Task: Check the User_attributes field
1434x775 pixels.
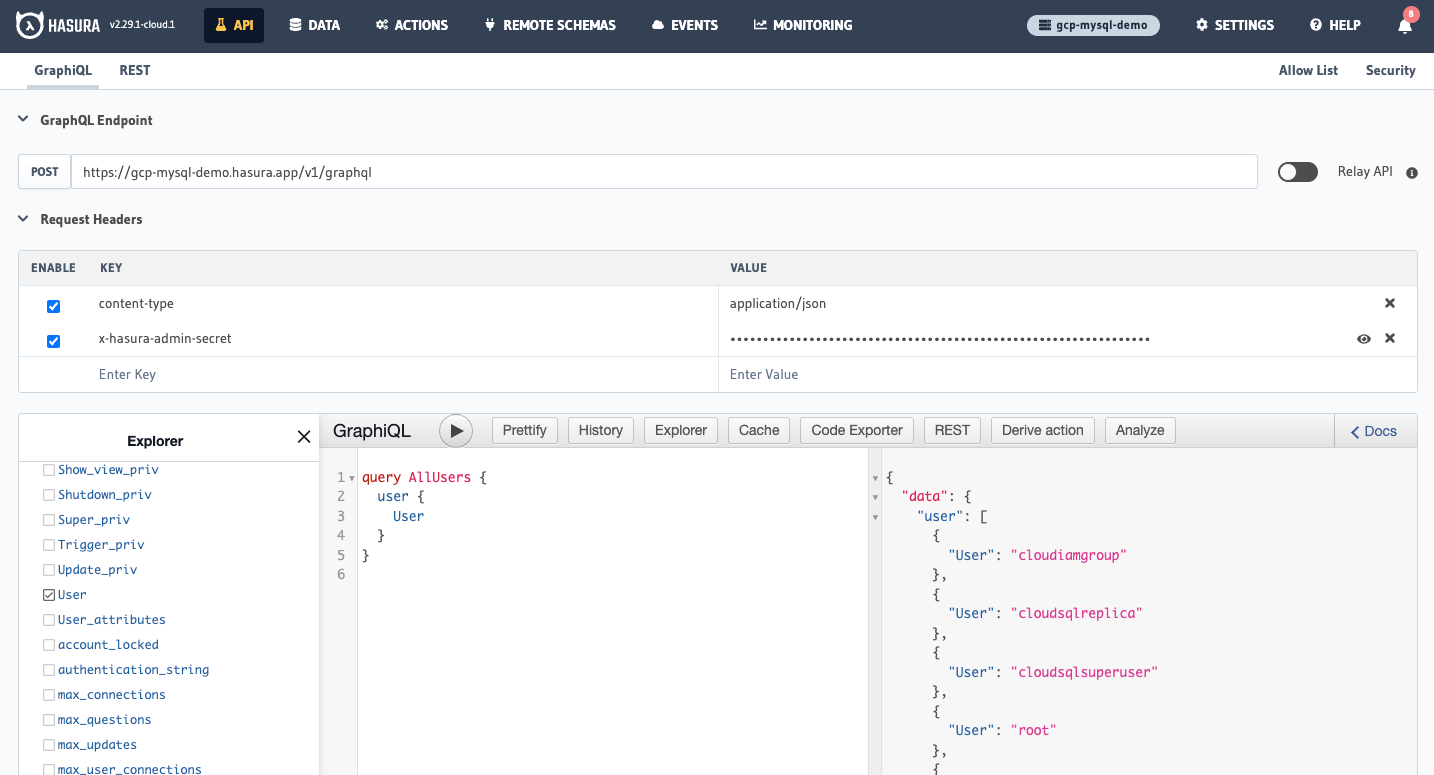Action: pyautogui.click(x=49, y=619)
